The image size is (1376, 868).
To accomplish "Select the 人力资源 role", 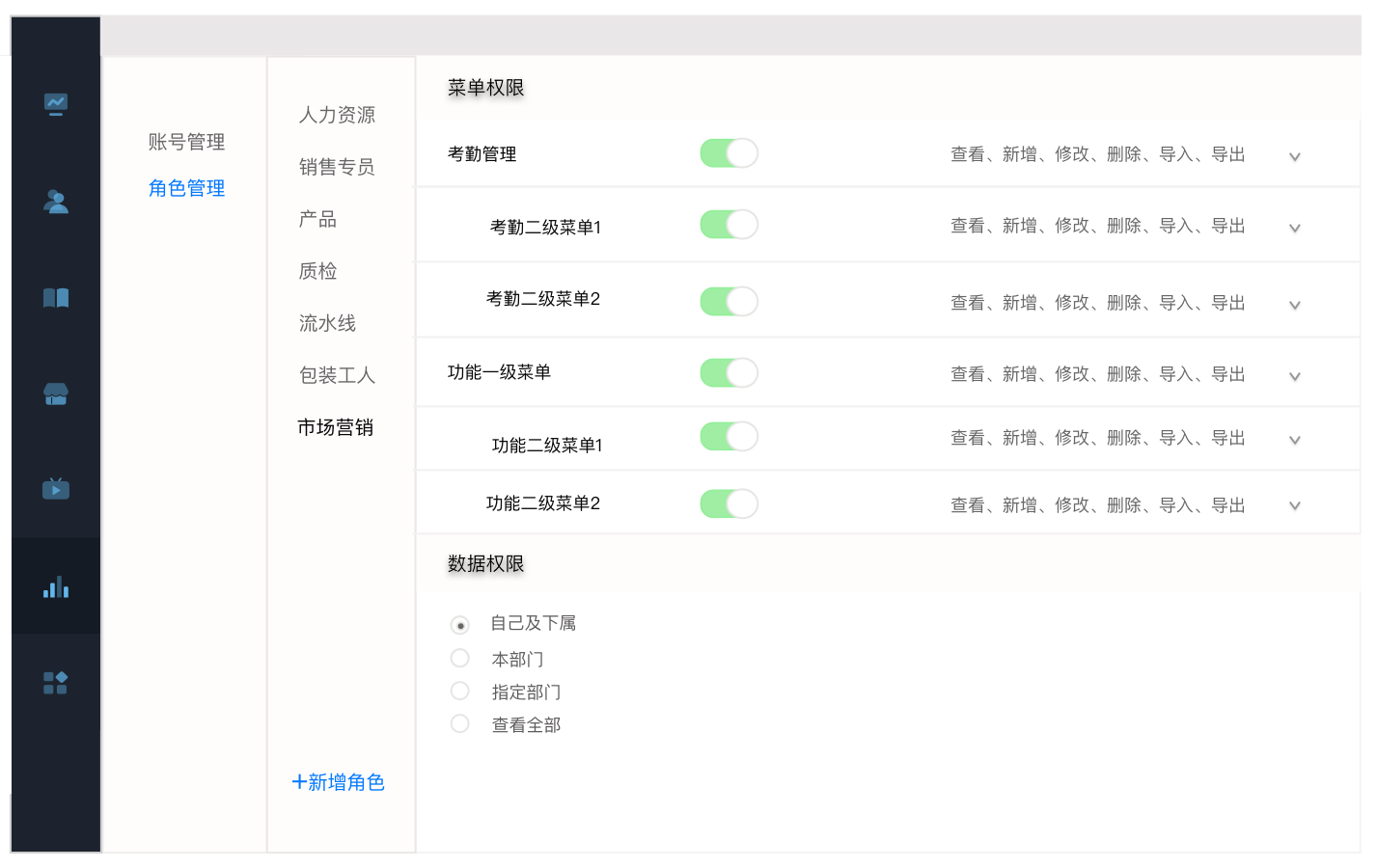I will click(337, 115).
